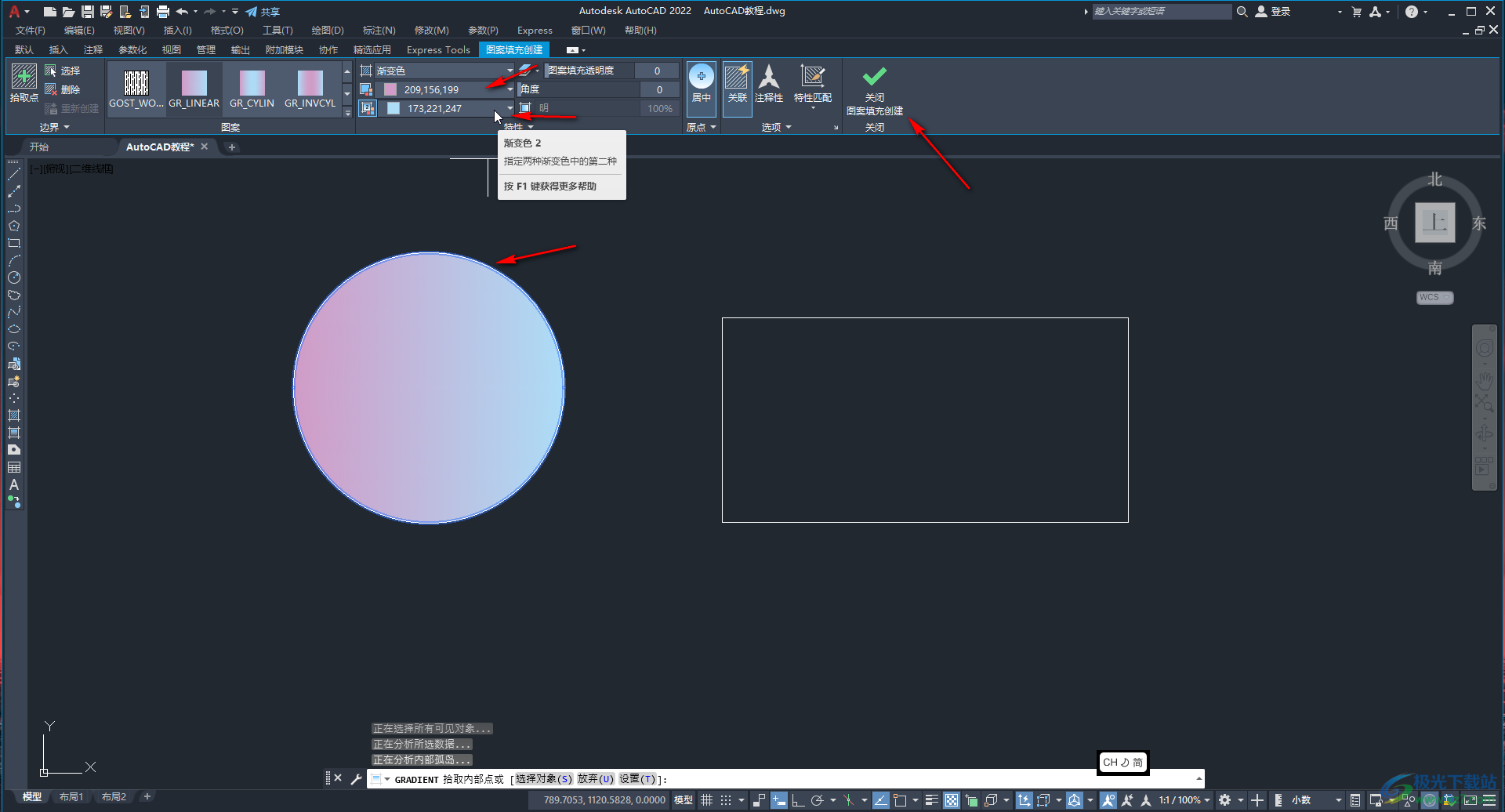Click the 共享 share button
Screen dimensions: 1505x812
[x=263, y=12]
